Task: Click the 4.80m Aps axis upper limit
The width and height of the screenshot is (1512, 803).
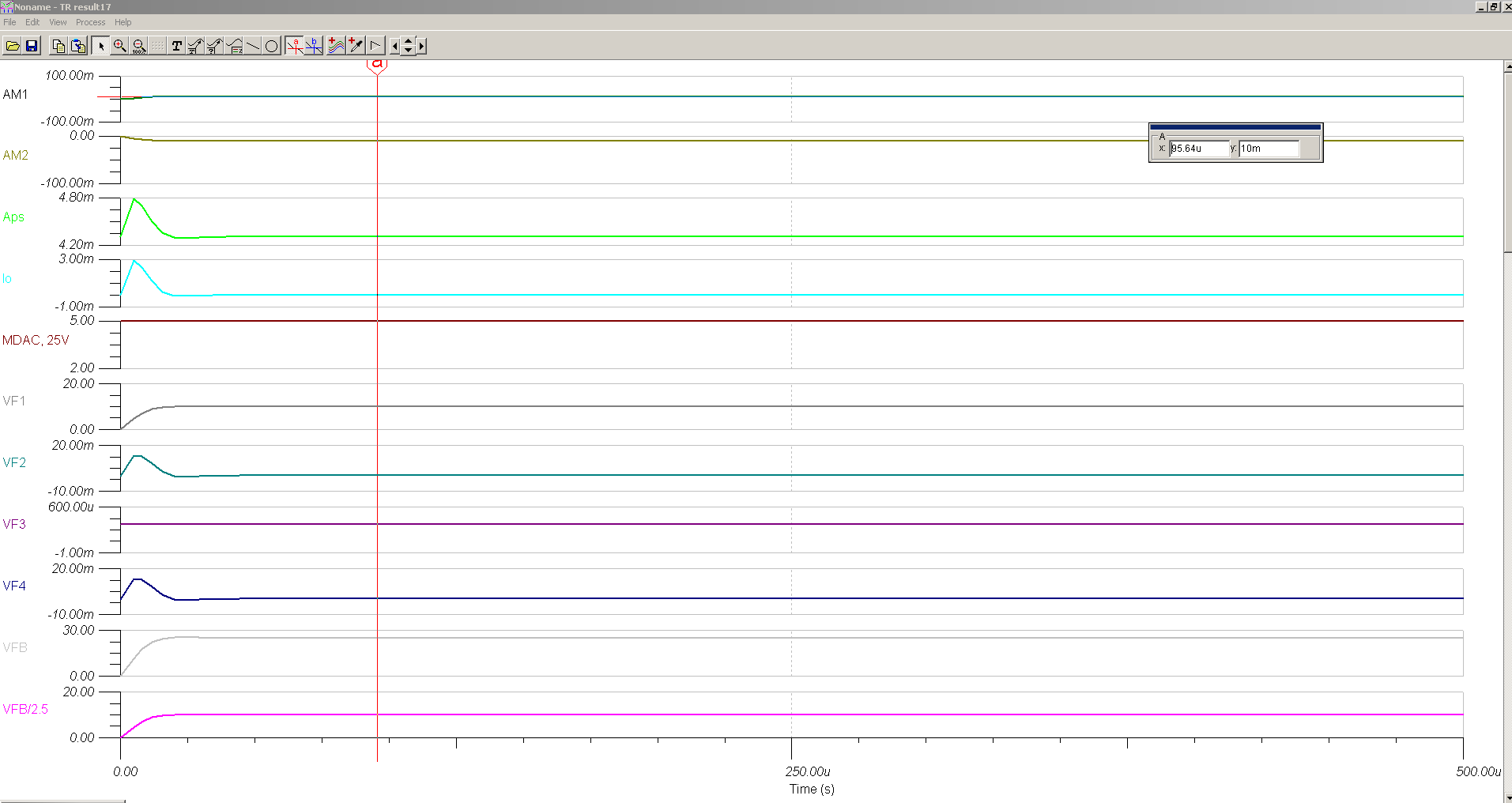Action: click(x=77, y=198)
